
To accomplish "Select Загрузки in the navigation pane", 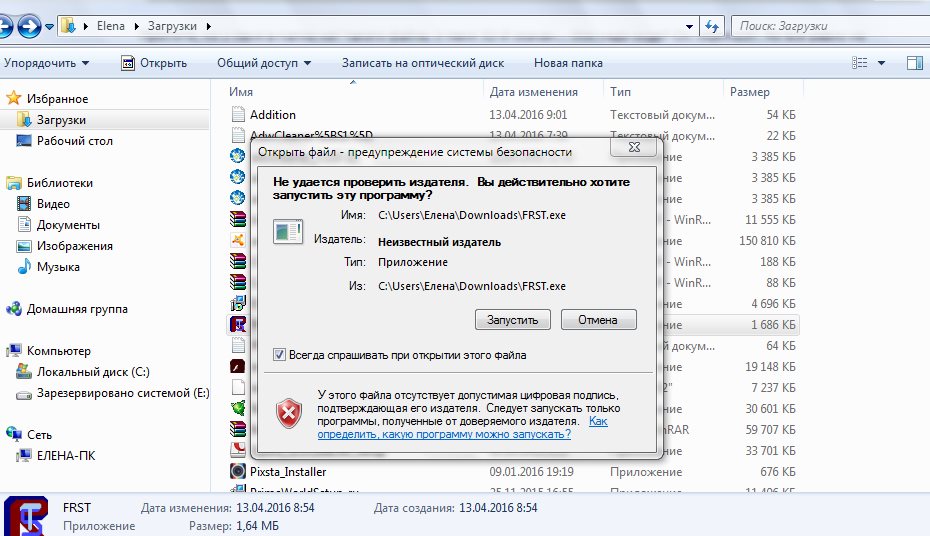I will [61, 120].
